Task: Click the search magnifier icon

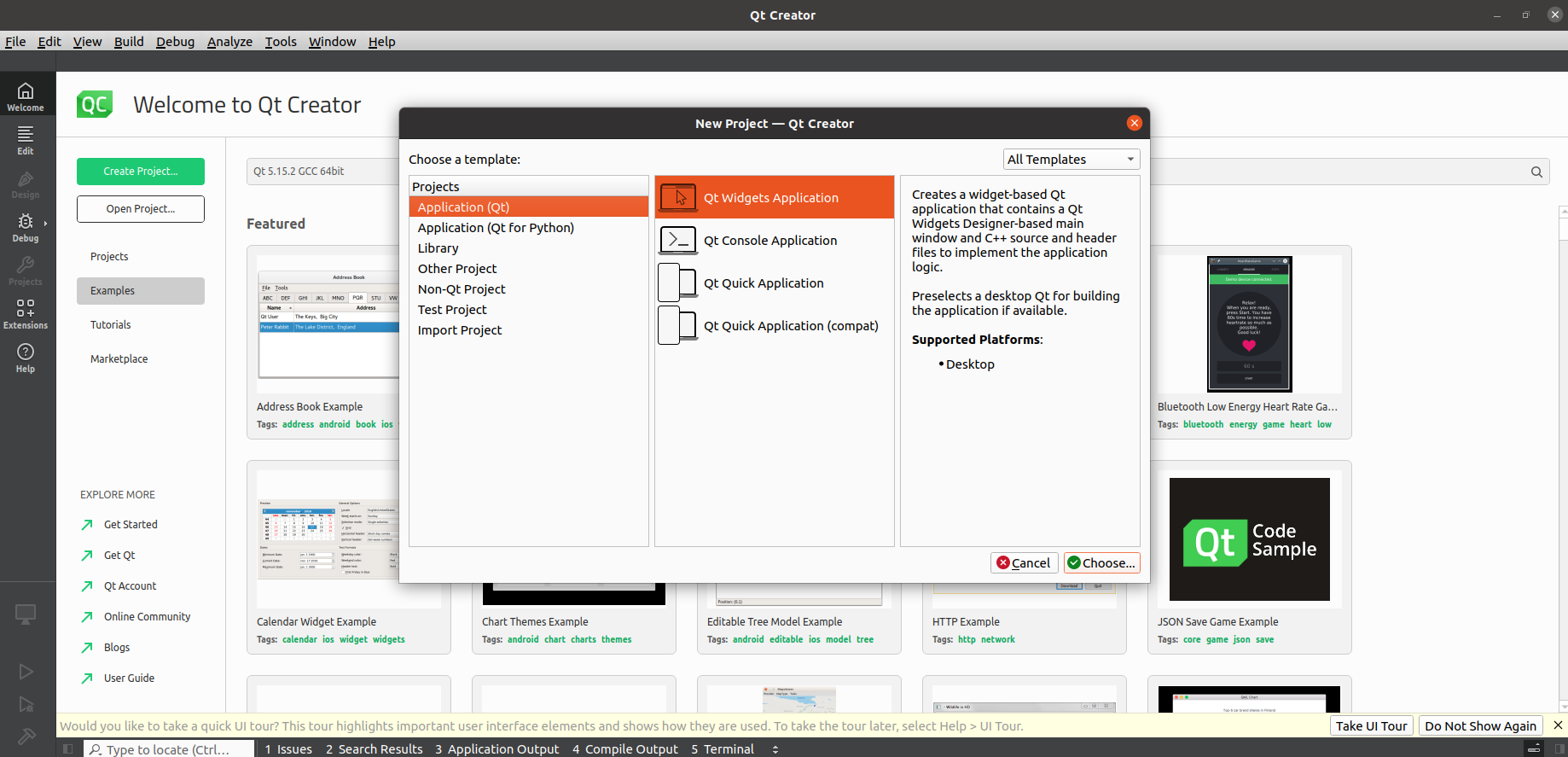Action: pyautogui.click(x=1536, y=172)
